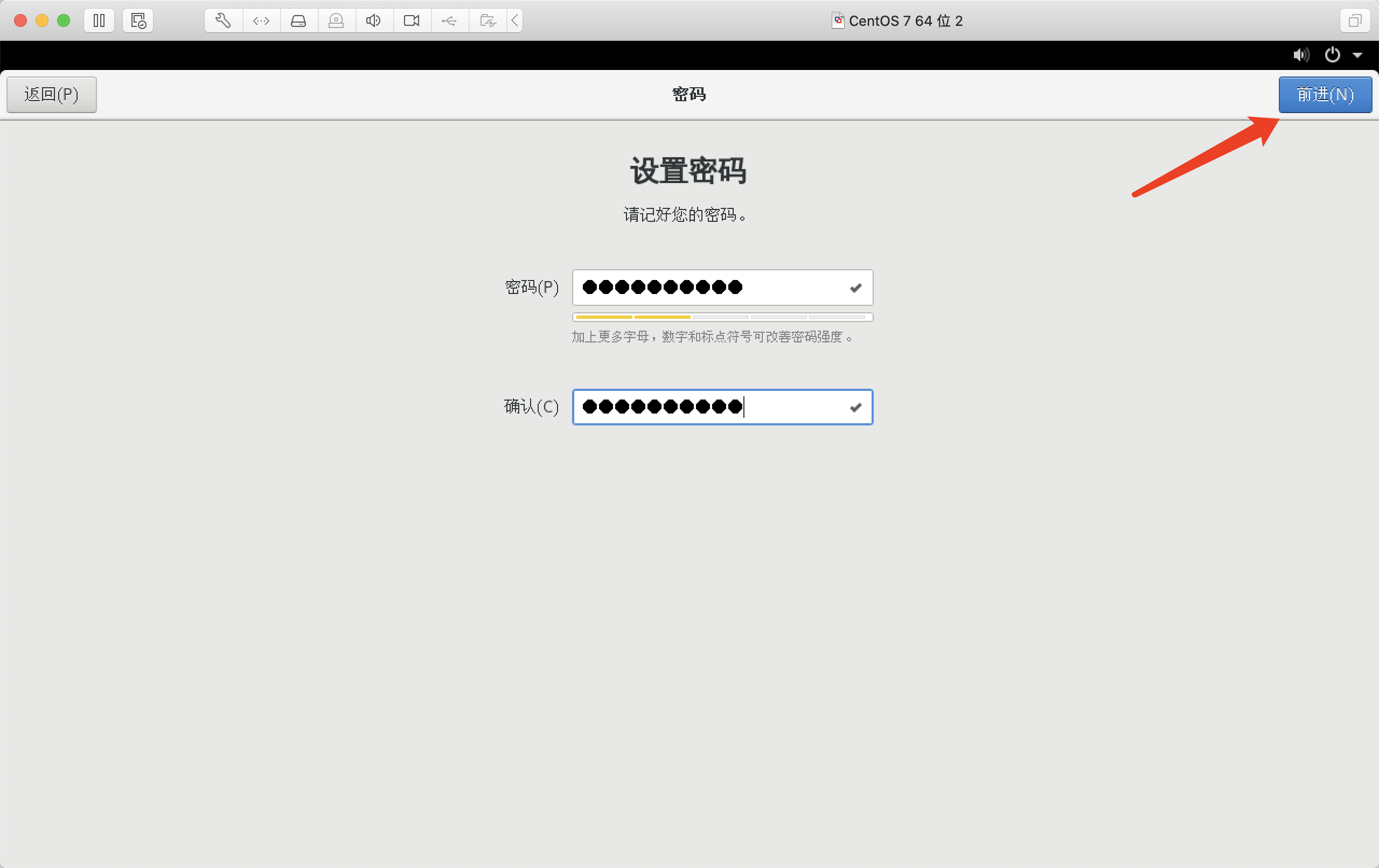Click the USB device icon
The height and width of the screenshot is (868, 1379).
click(x=449, y=20)
